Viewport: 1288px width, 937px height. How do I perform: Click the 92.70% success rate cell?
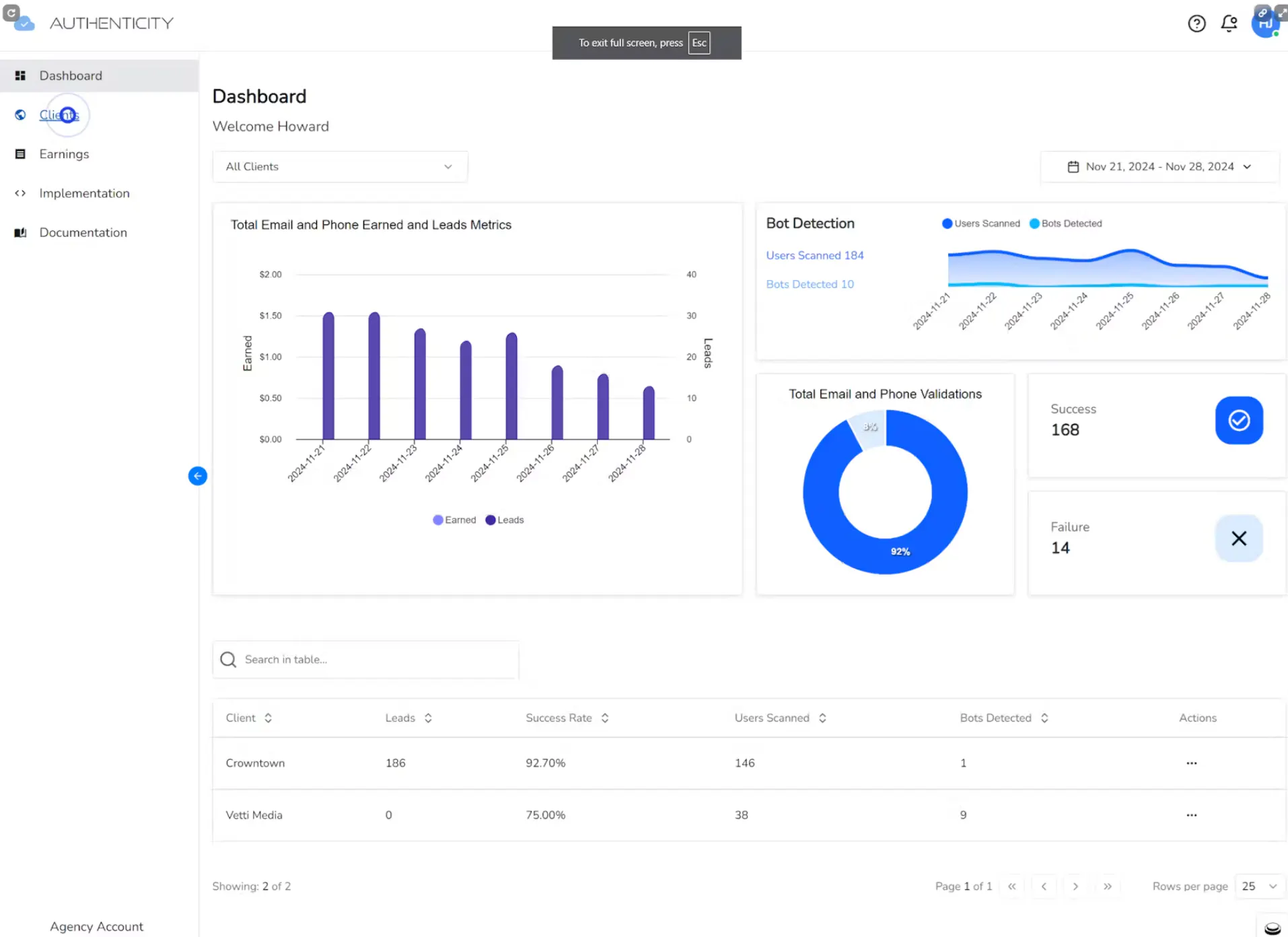545,763
